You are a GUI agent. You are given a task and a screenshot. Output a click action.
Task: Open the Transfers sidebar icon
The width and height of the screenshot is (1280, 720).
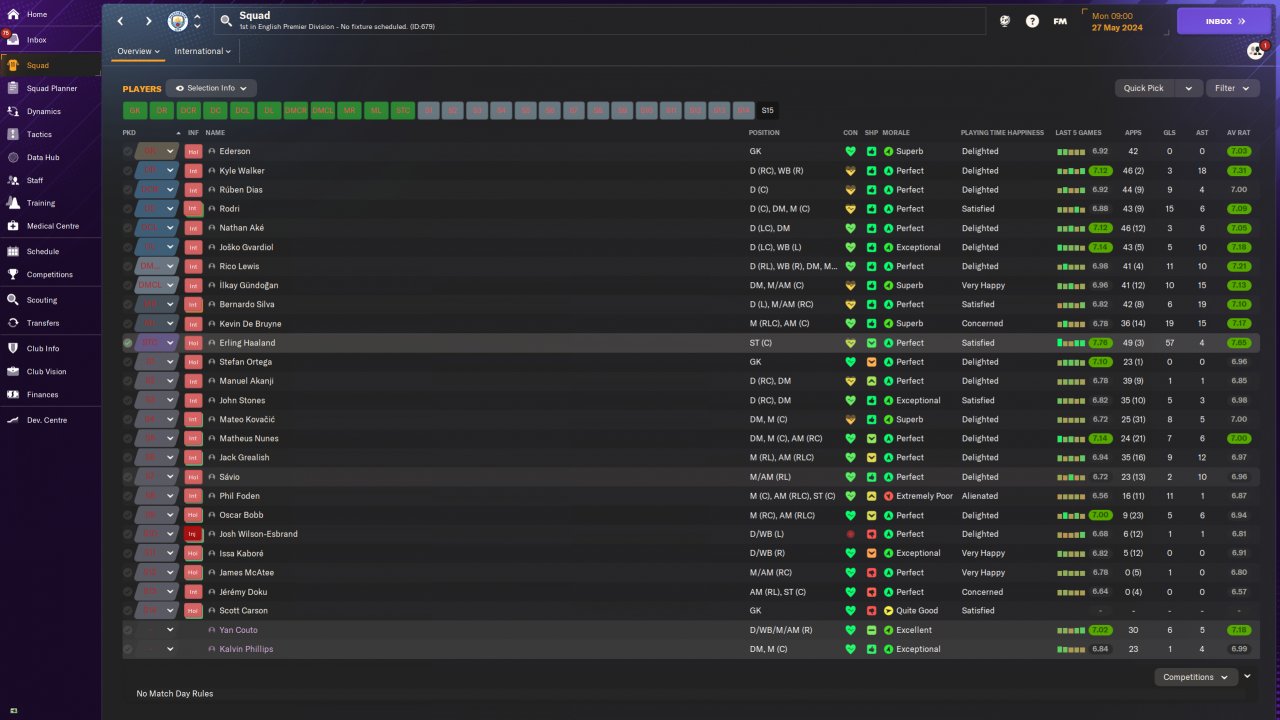pos(13,323)
